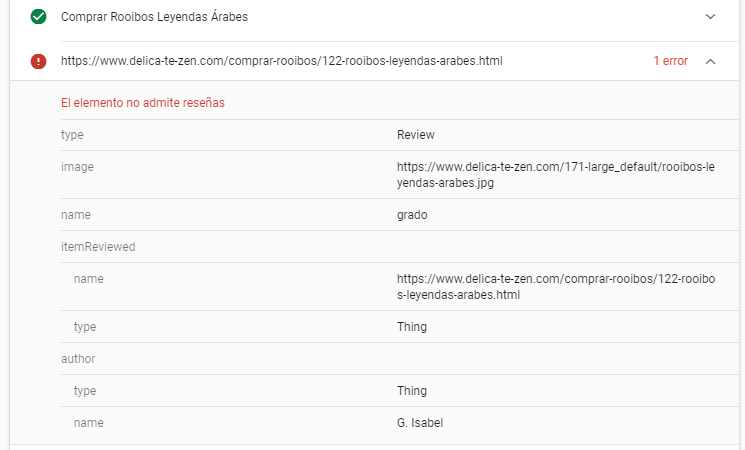Image resolution: width=745 pixels, height=450 pixels.
Task: Select the top-level type property label
Action: click(x=72, y=135)
